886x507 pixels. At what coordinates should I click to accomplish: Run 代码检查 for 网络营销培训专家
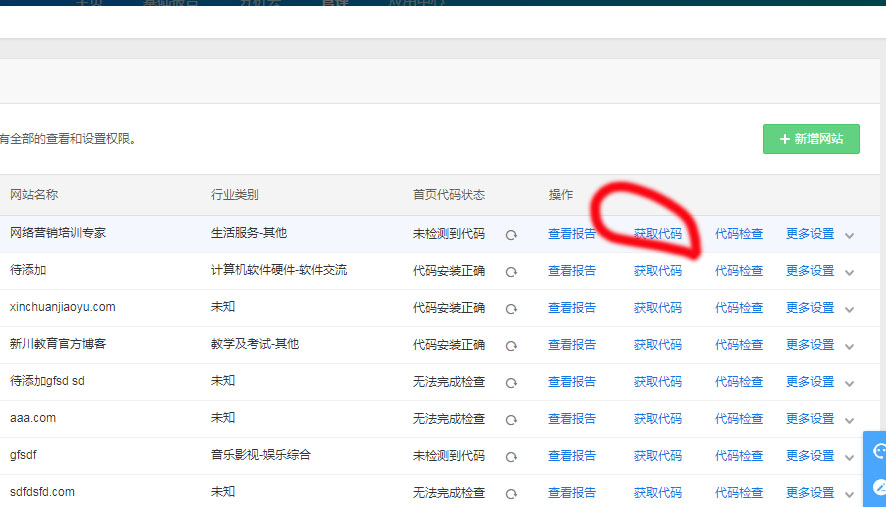pos(739,234)
